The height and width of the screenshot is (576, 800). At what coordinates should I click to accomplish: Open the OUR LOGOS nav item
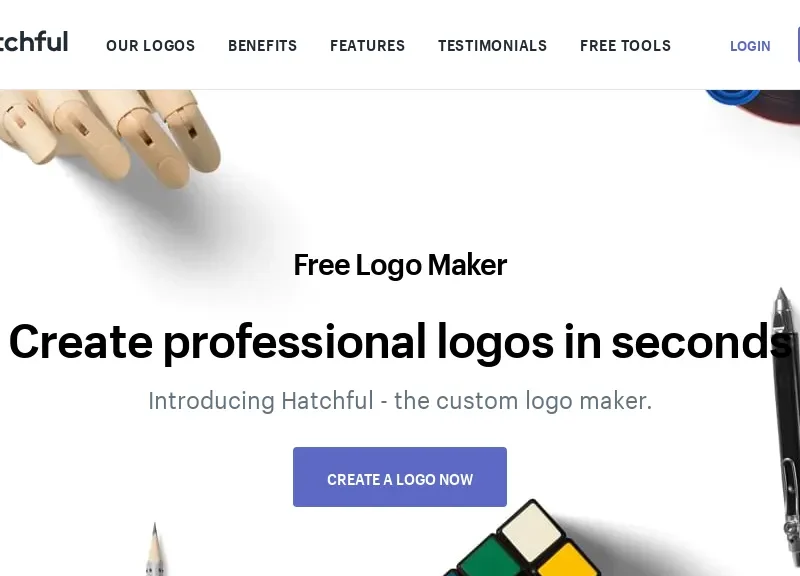pyautogui.click(x=151, y=46)
